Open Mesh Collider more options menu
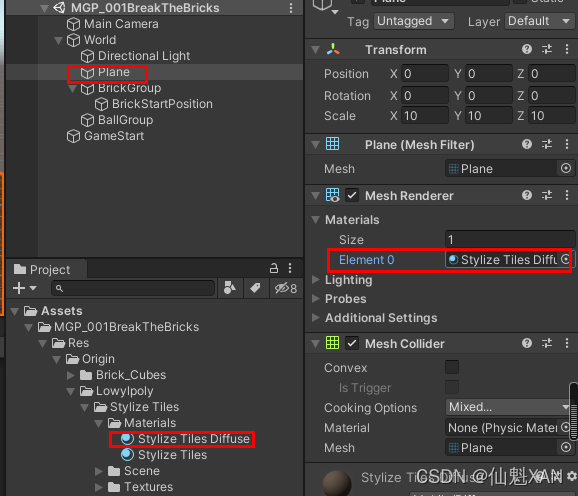Screen dimensions: 578x496 point(567,343)
